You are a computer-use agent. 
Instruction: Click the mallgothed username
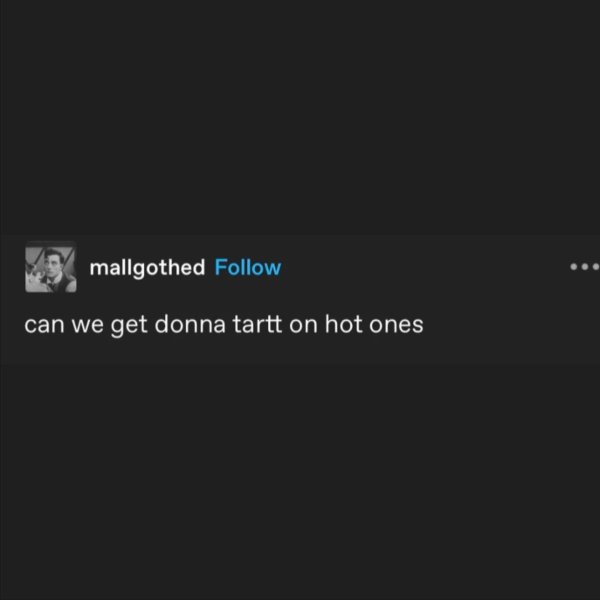[147, 267]
